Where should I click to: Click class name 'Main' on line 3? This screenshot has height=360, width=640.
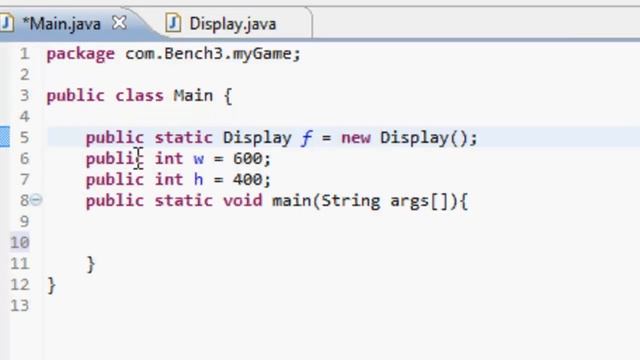[193, 96]
